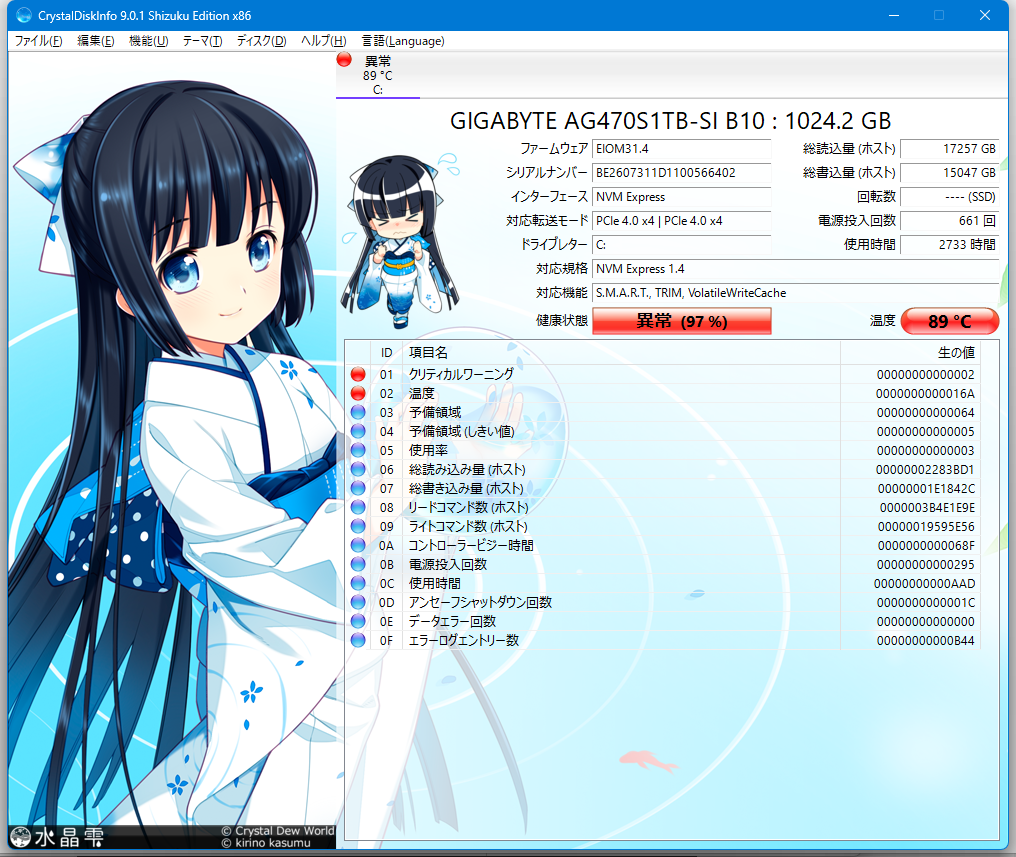1016x857 pixels.
Task: Click the interface field NVM Express
Action: 682,197
